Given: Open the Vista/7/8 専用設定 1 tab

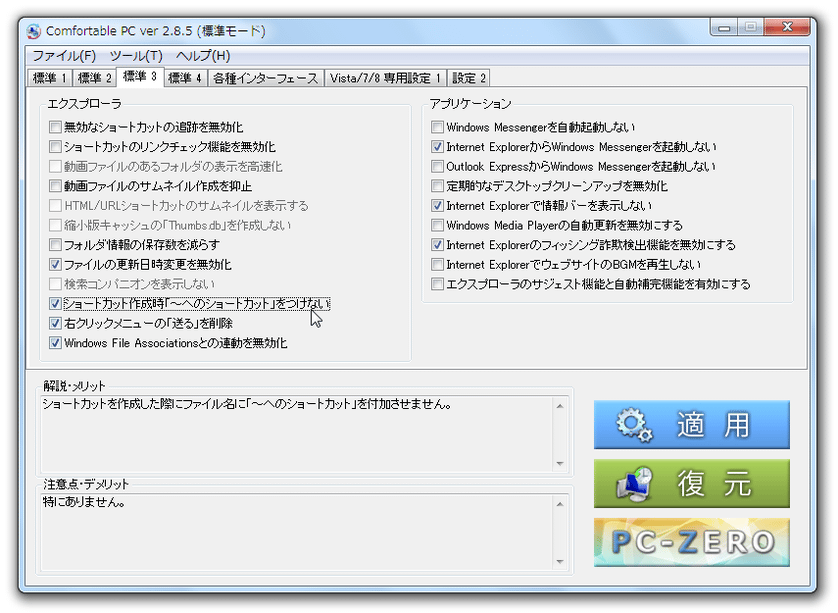Looking at the screenshot, I should pyautogui.click(x=385, y=78).
